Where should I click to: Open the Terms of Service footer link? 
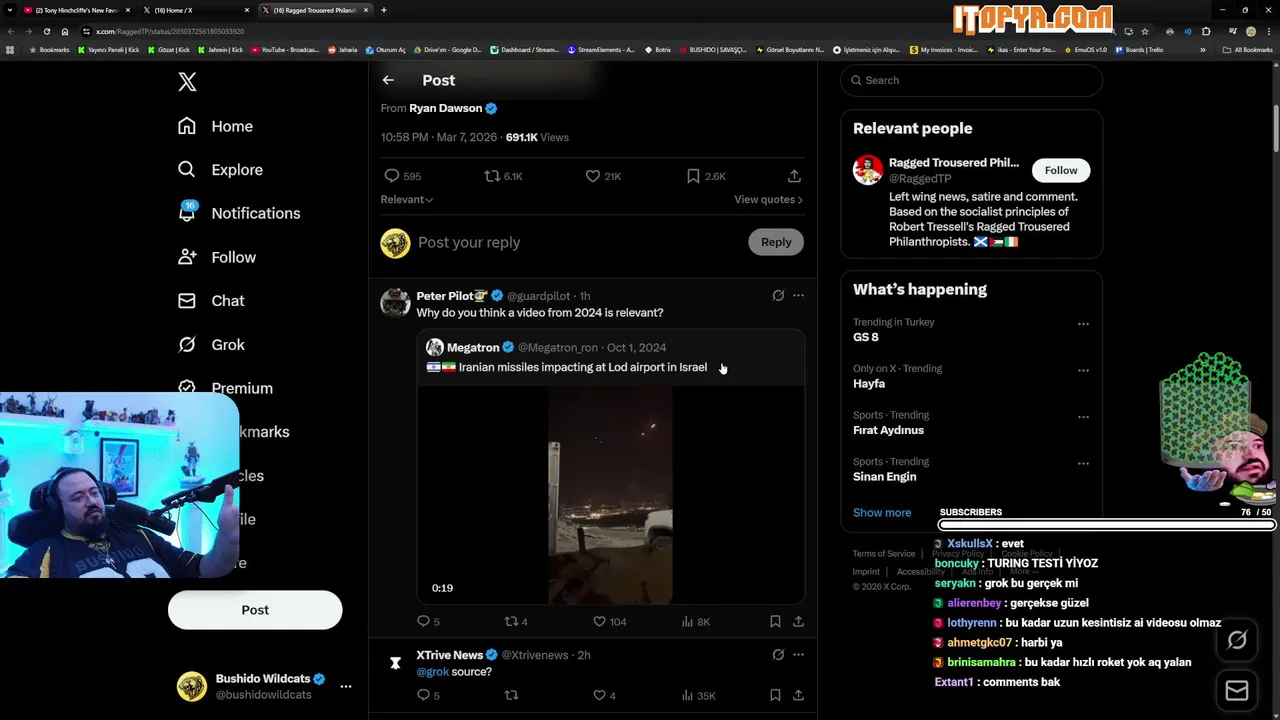884,554
